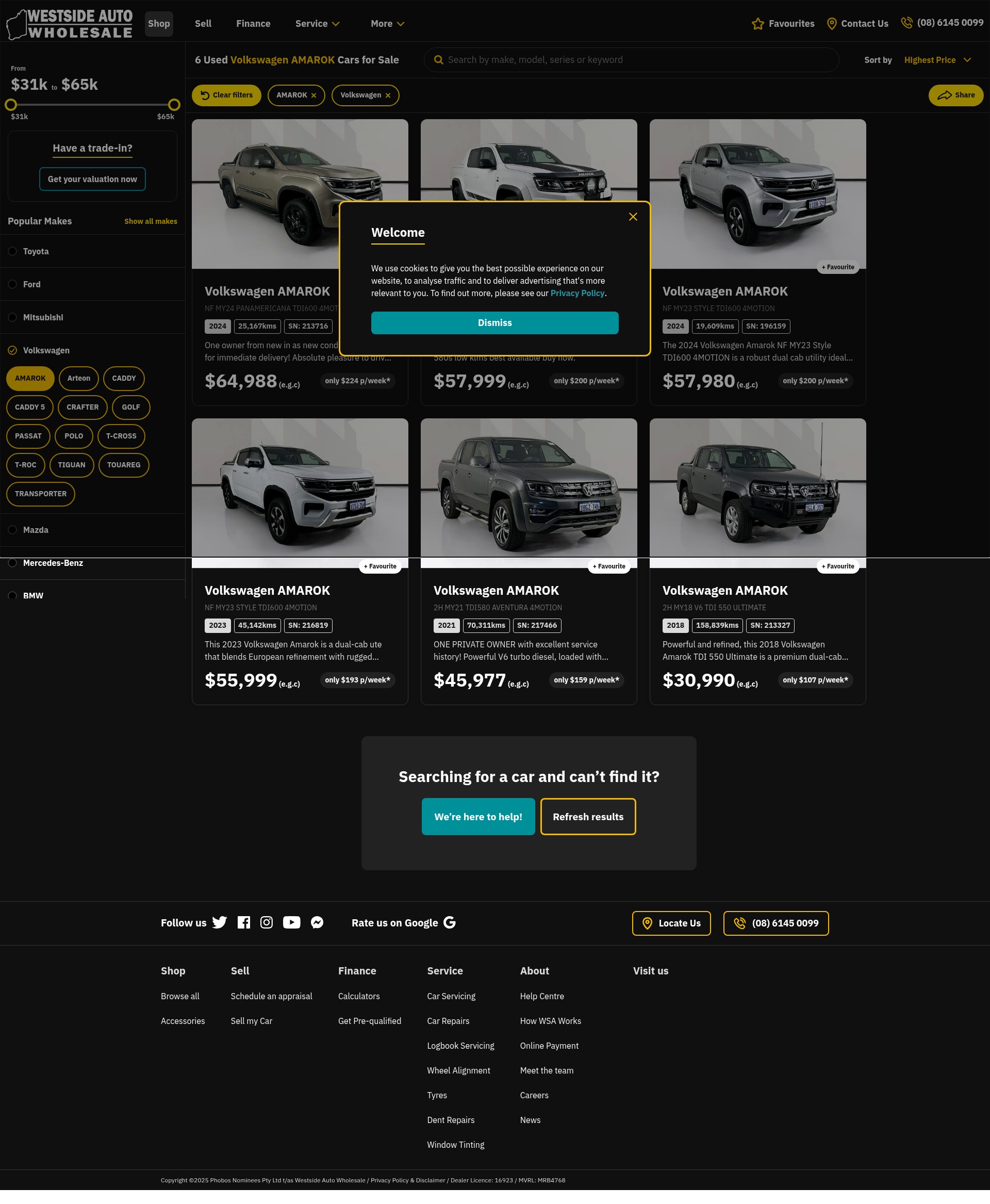Screen dimensions: 990x1204
Task: Open the Sort by Highest Price dropdown
Action: (x=937, y=60)
